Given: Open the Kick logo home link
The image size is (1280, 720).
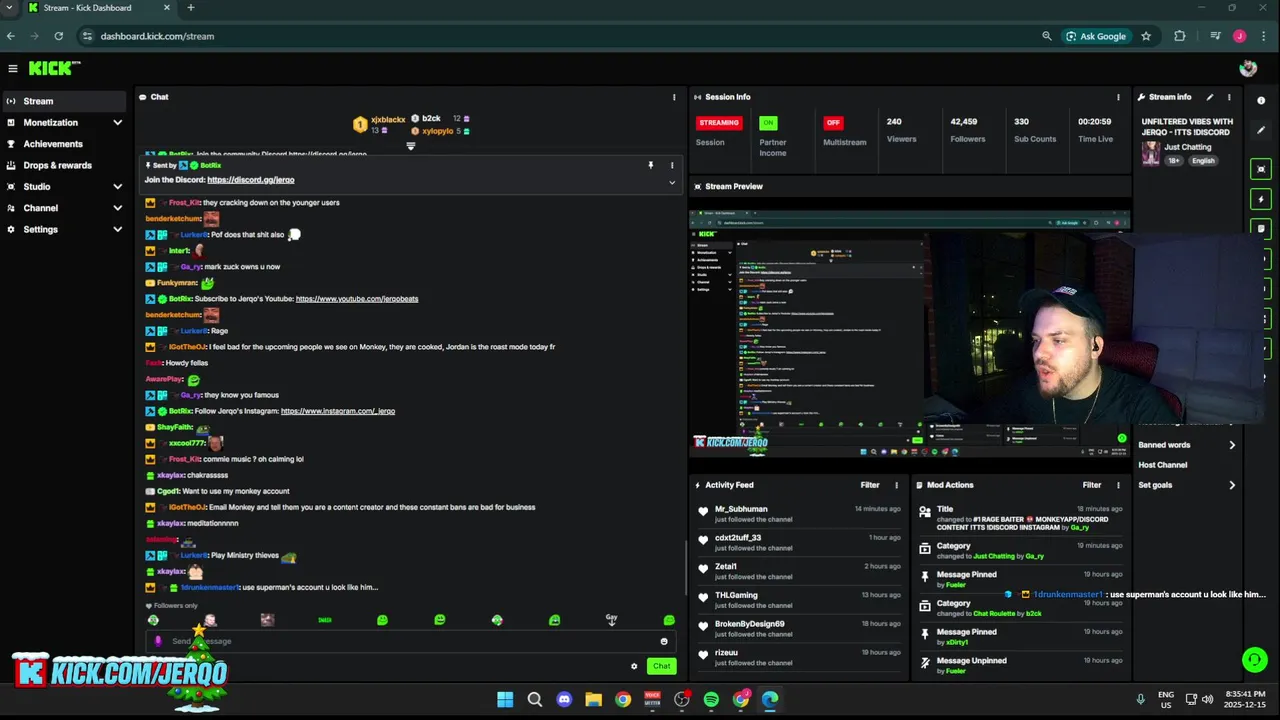Looking at the screenshot, I should pyautogui.click(x=54, y=68).
